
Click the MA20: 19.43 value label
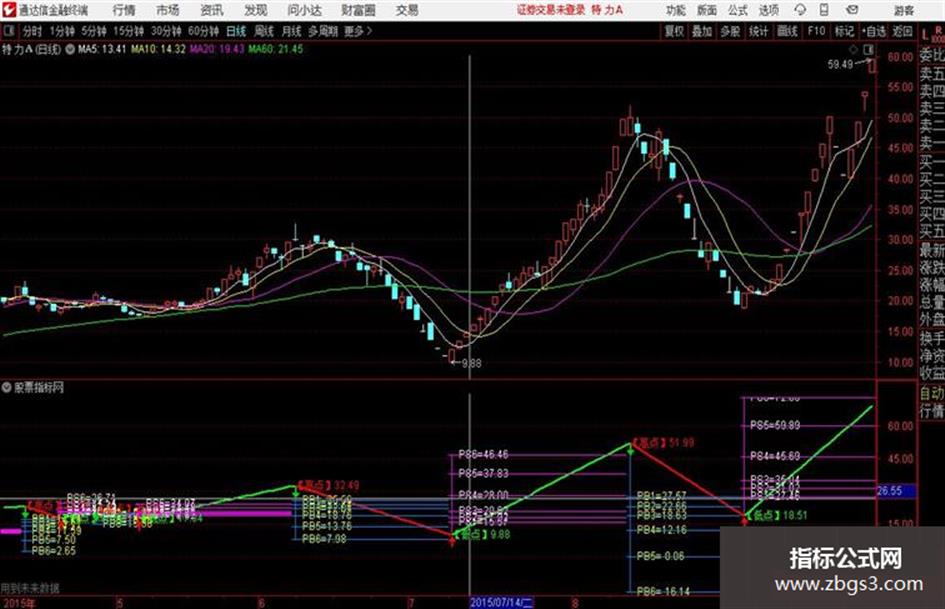(x=216, y=49)
